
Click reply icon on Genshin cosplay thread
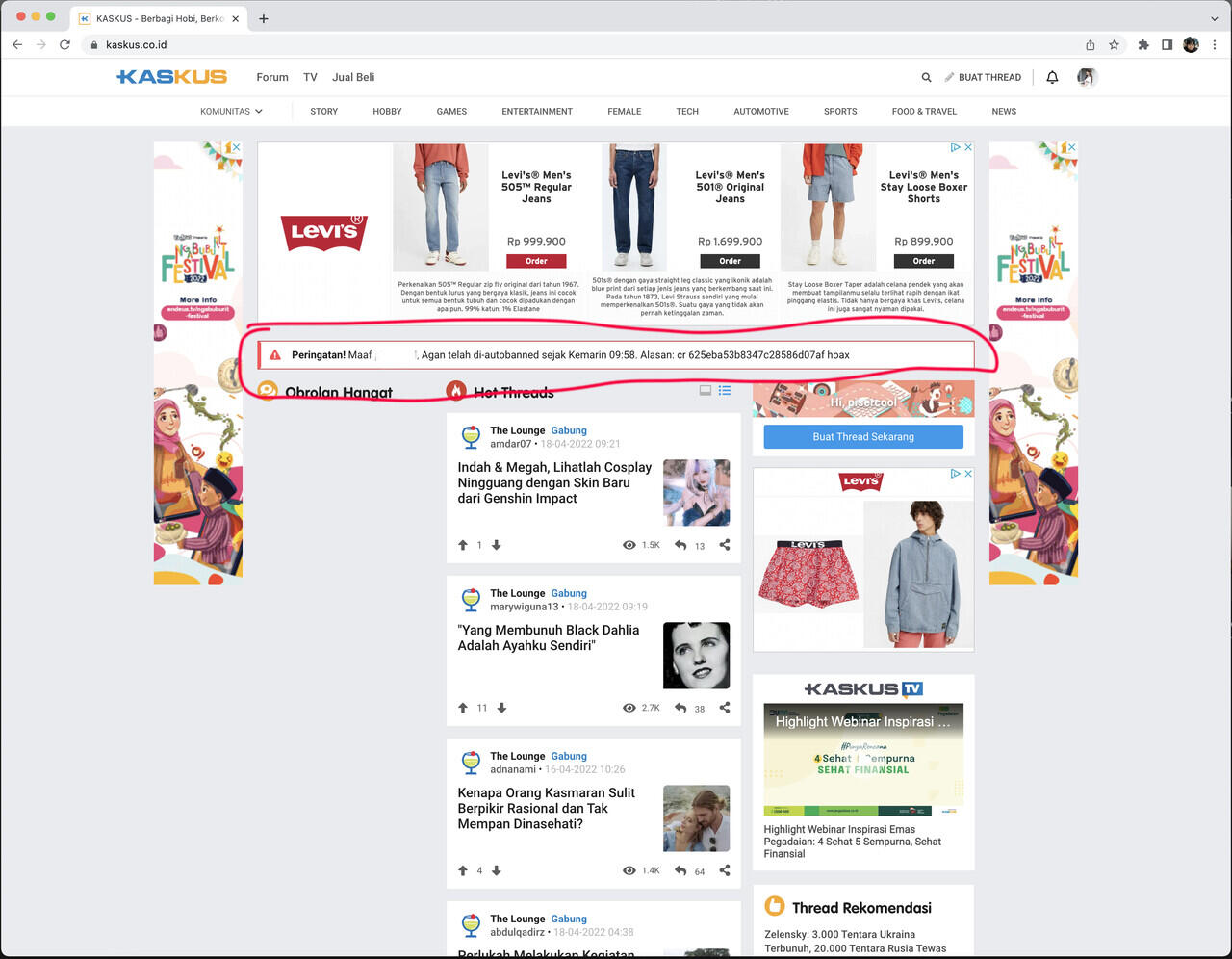[680, 545]
